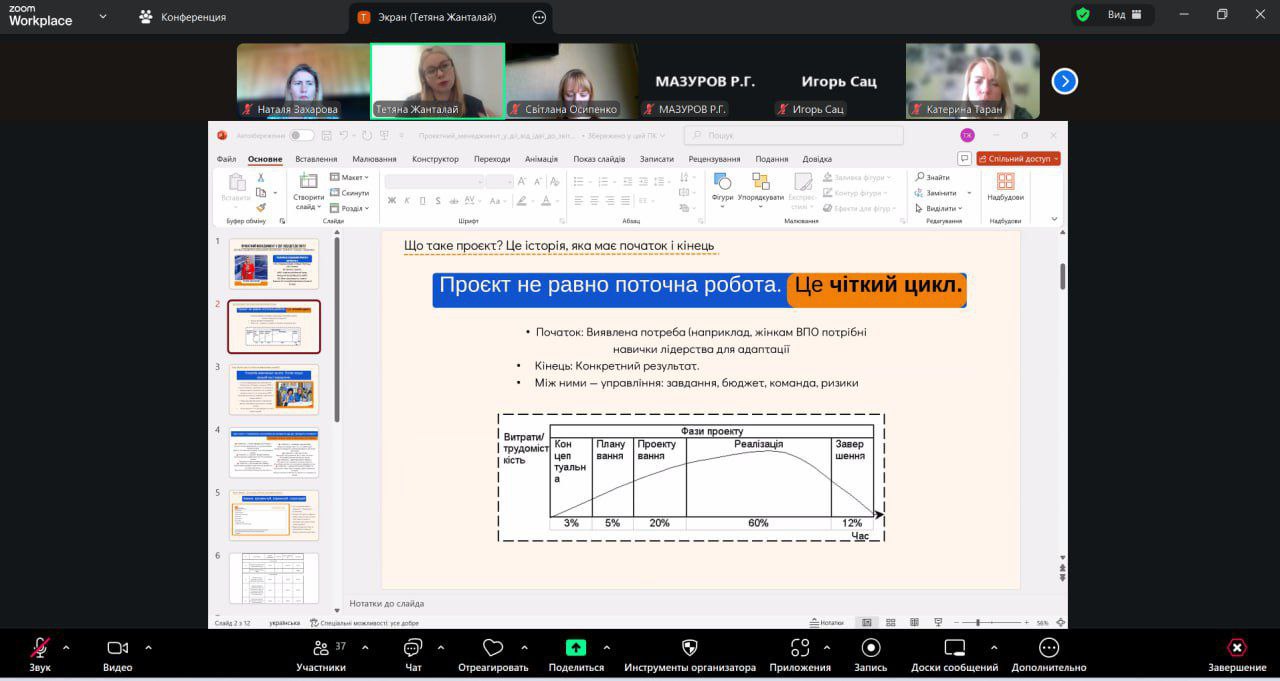Start recording with Запись button
Image resolution: width=1280 pixels, height=681 pixels.
870,648
